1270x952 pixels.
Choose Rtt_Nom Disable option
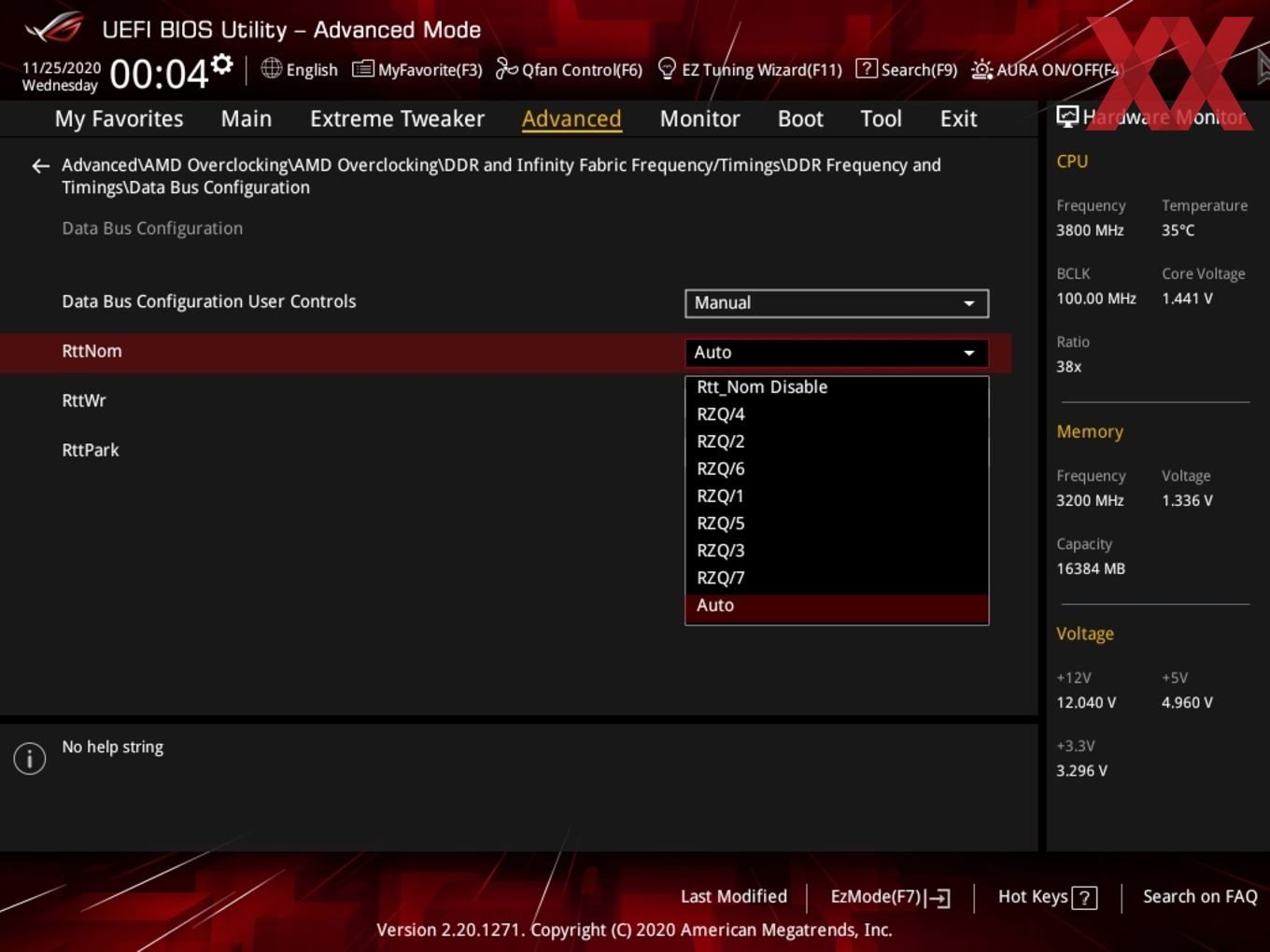coord(837,386)
